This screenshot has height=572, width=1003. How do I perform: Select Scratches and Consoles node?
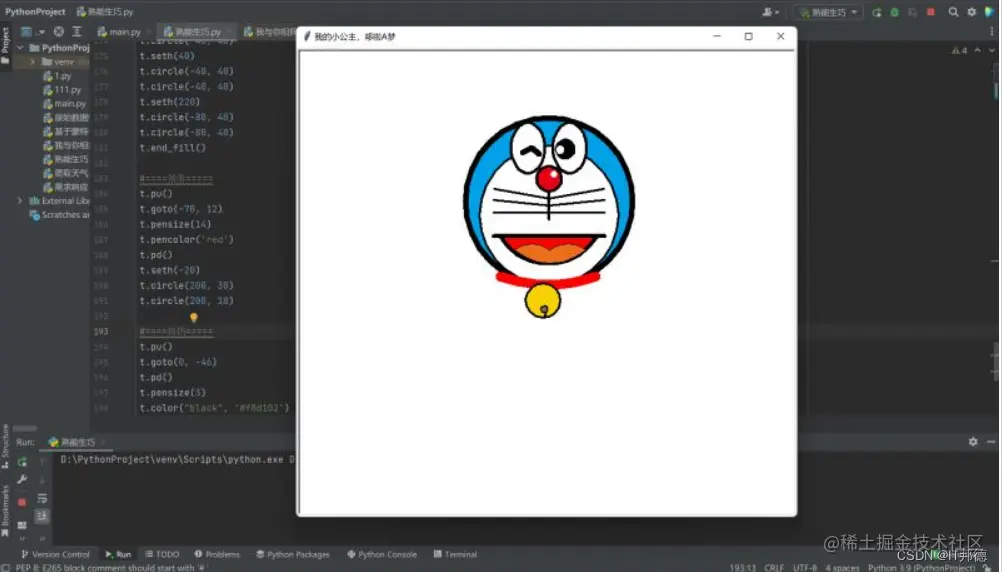point(59,215)
